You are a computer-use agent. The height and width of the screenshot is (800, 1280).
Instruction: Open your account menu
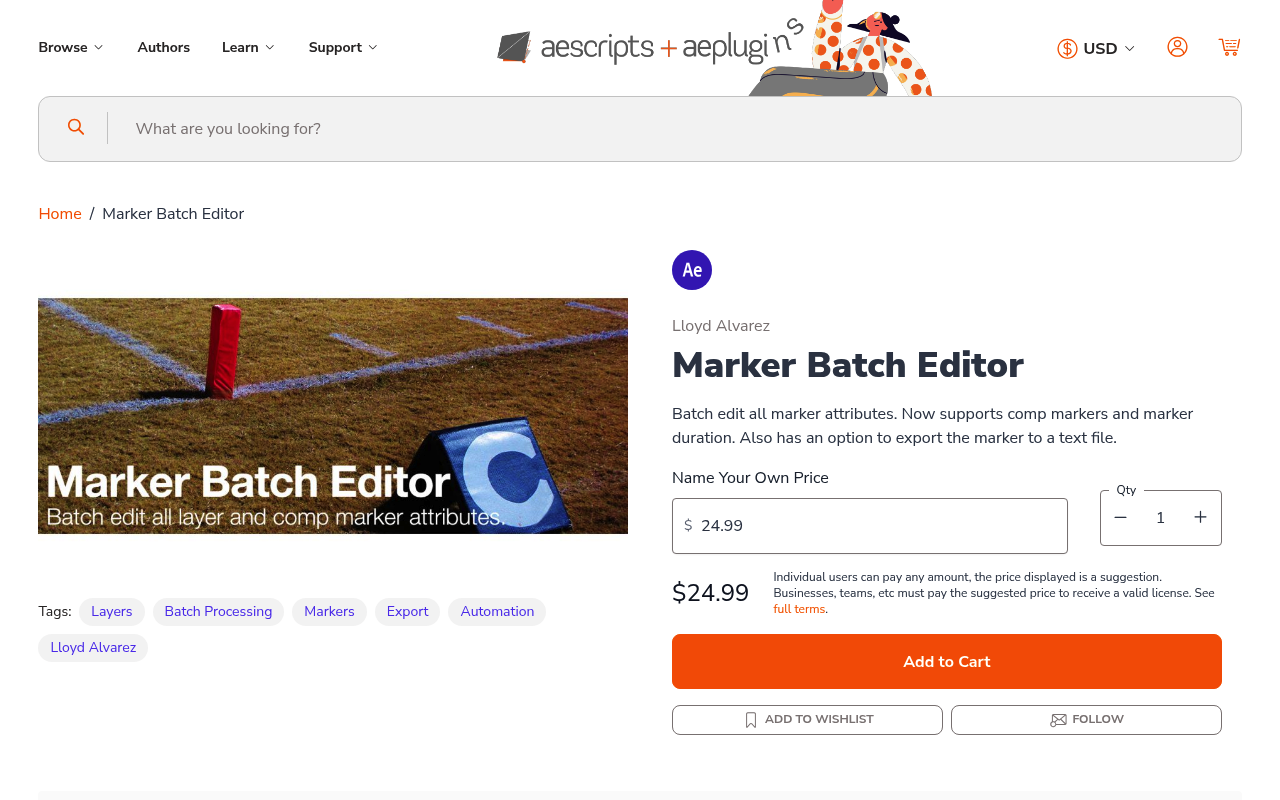(x=1177, y=46)
